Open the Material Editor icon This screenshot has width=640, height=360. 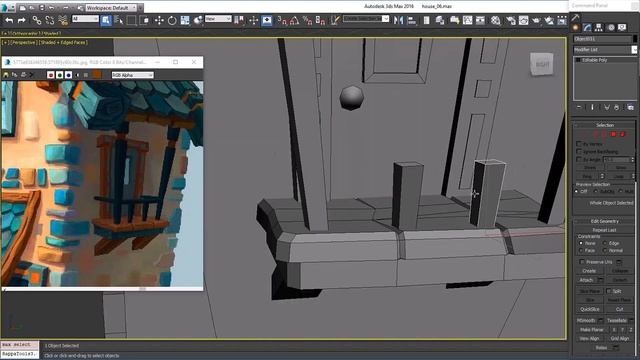tap(496, 20)
